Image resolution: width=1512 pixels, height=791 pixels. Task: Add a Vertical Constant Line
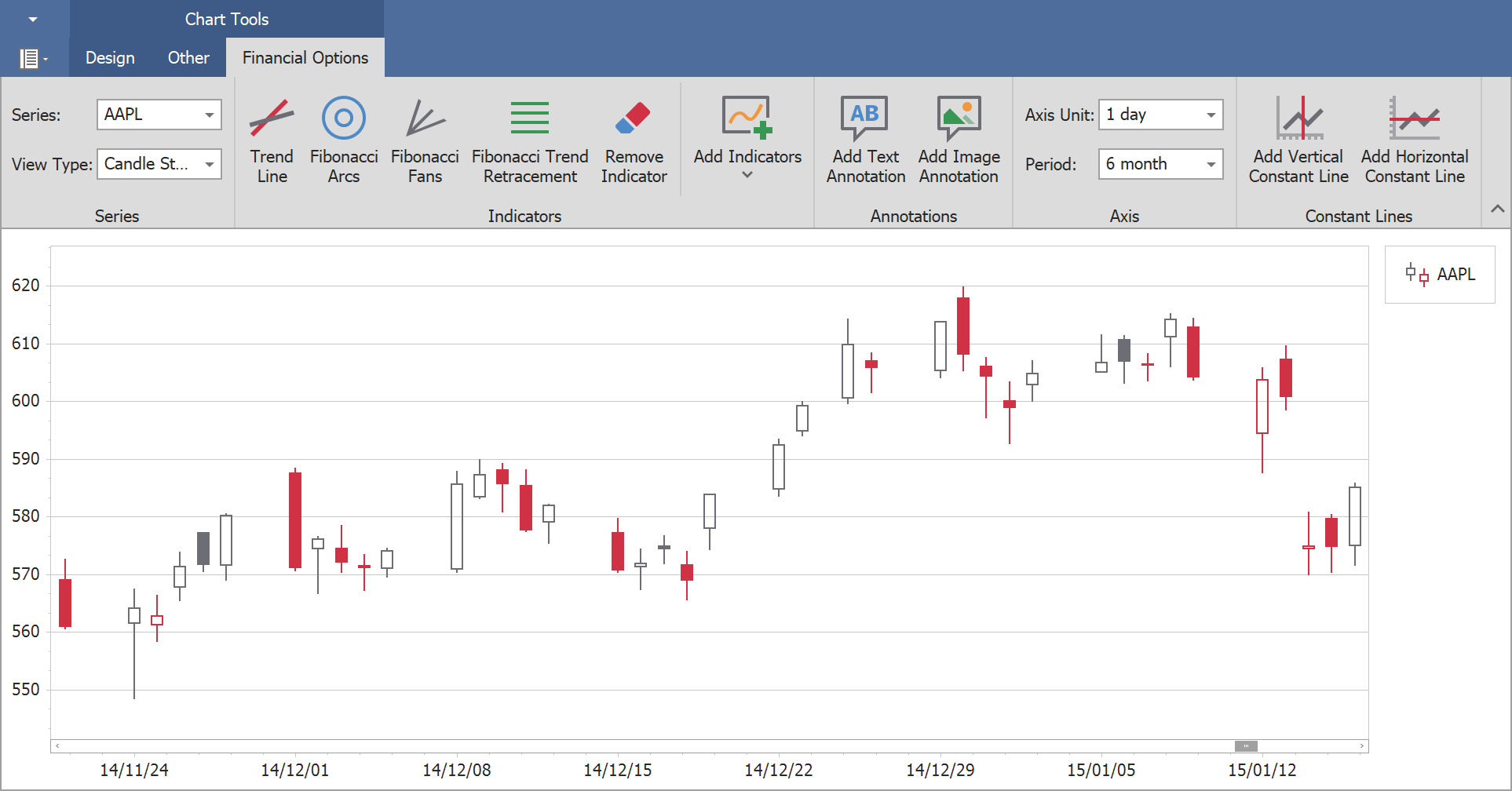tap(1298, 140)
